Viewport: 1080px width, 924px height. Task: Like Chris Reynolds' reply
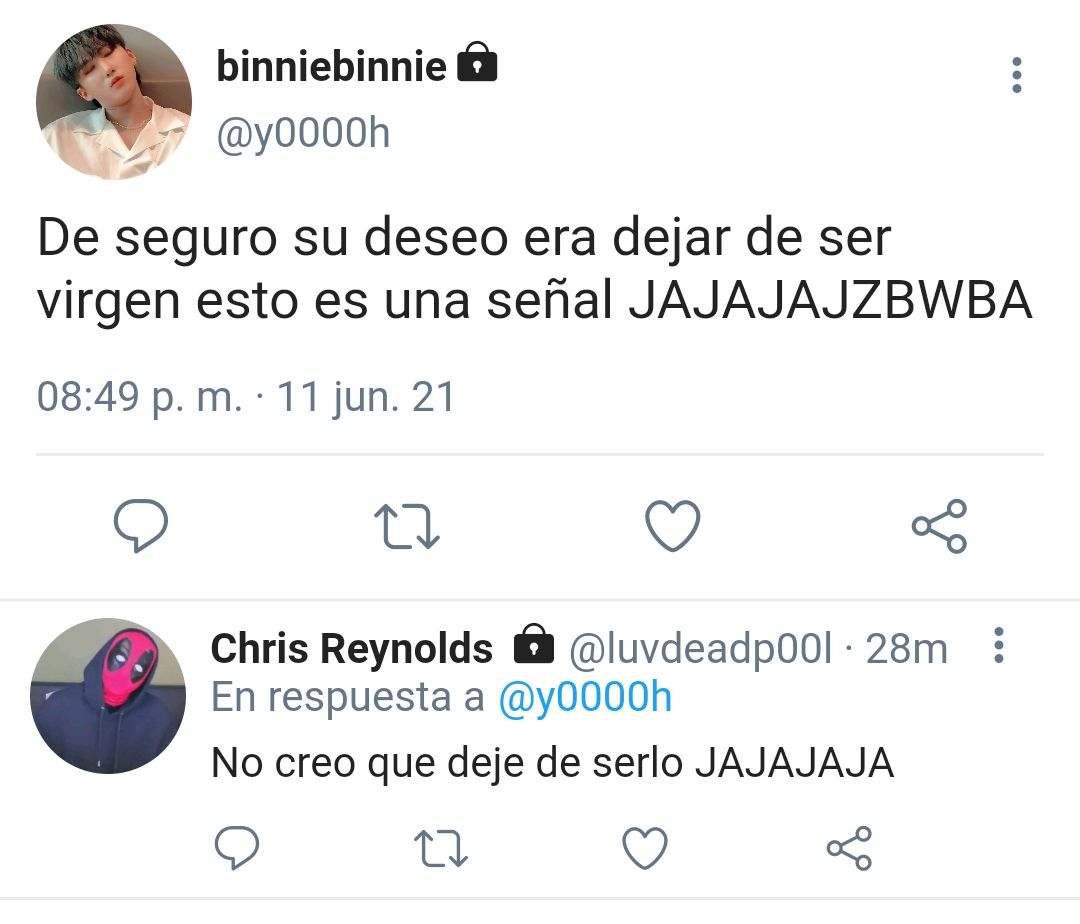coord(645,848)
